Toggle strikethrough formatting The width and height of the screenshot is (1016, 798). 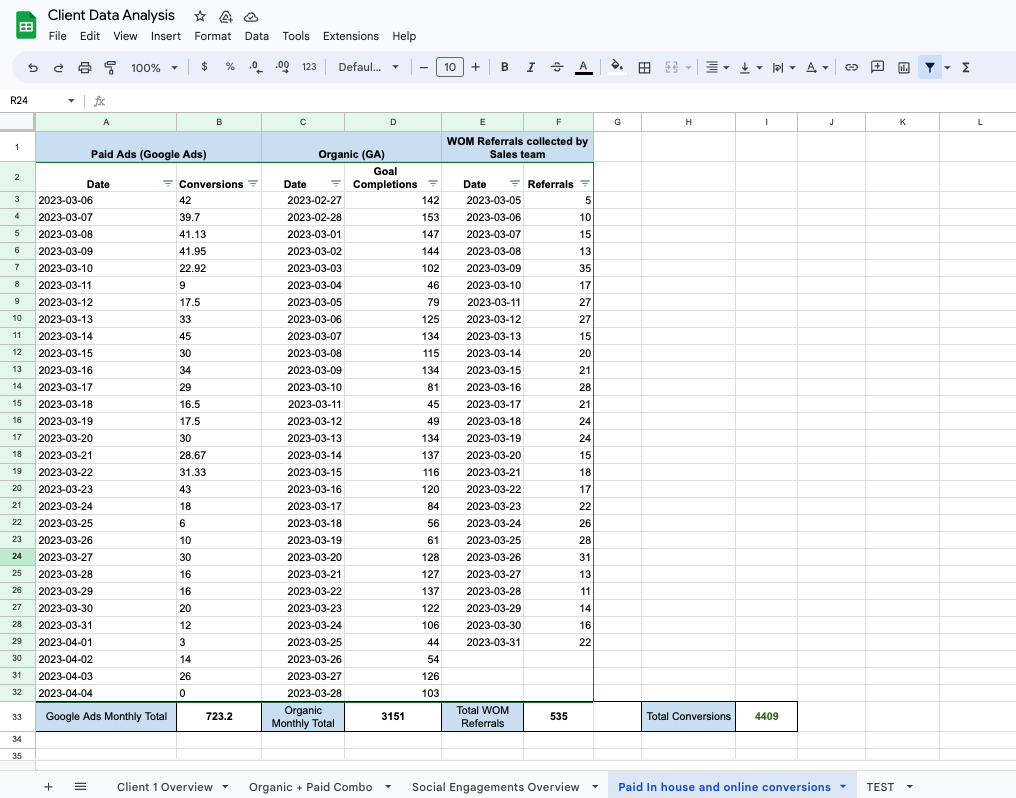pos(557,67)
